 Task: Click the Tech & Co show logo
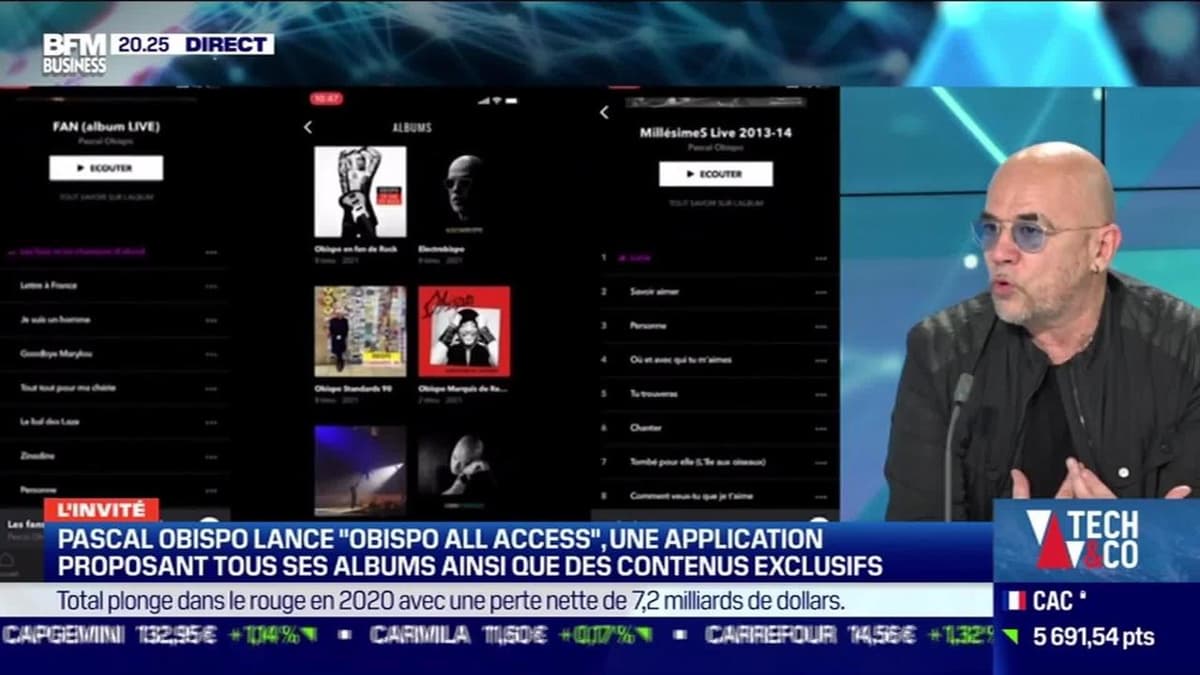pos(1082,540)
